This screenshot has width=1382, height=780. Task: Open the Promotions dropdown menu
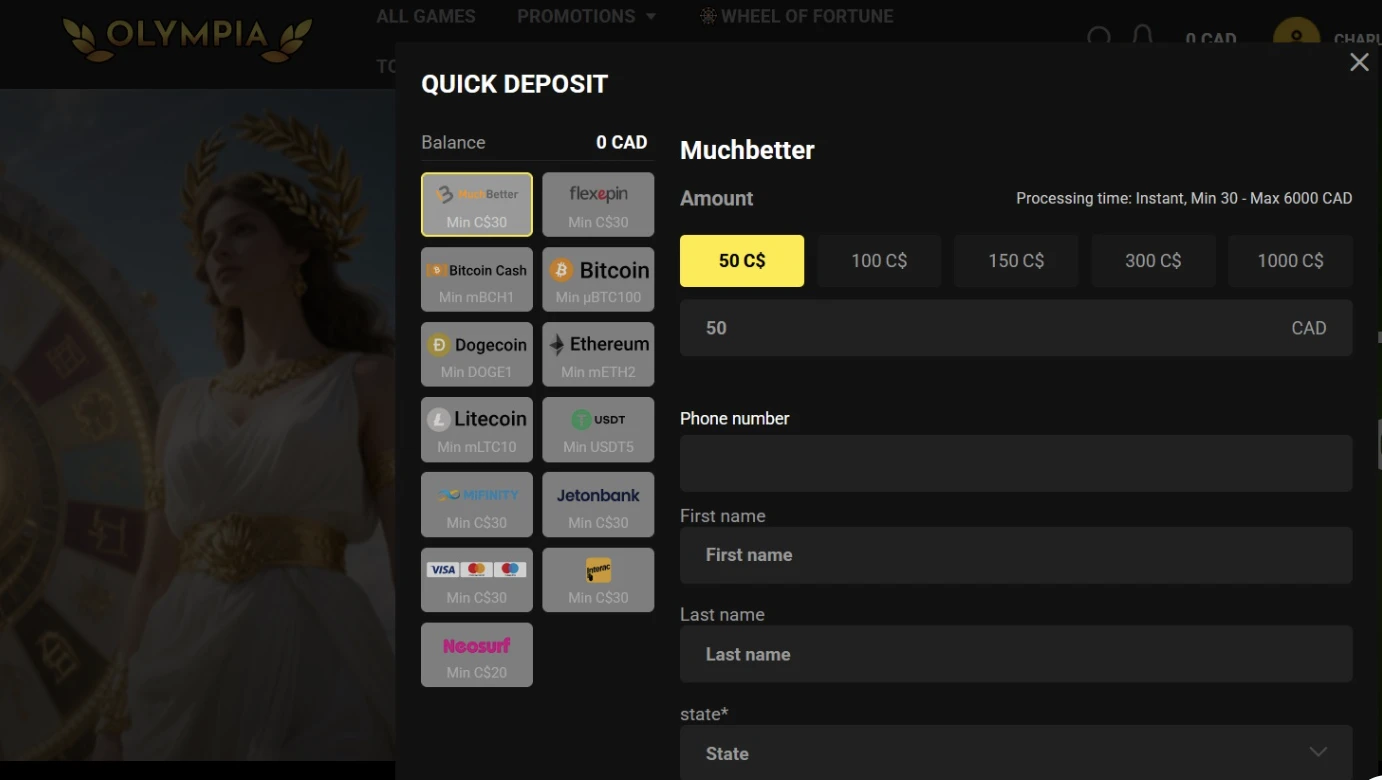click(x=586, y=16)
